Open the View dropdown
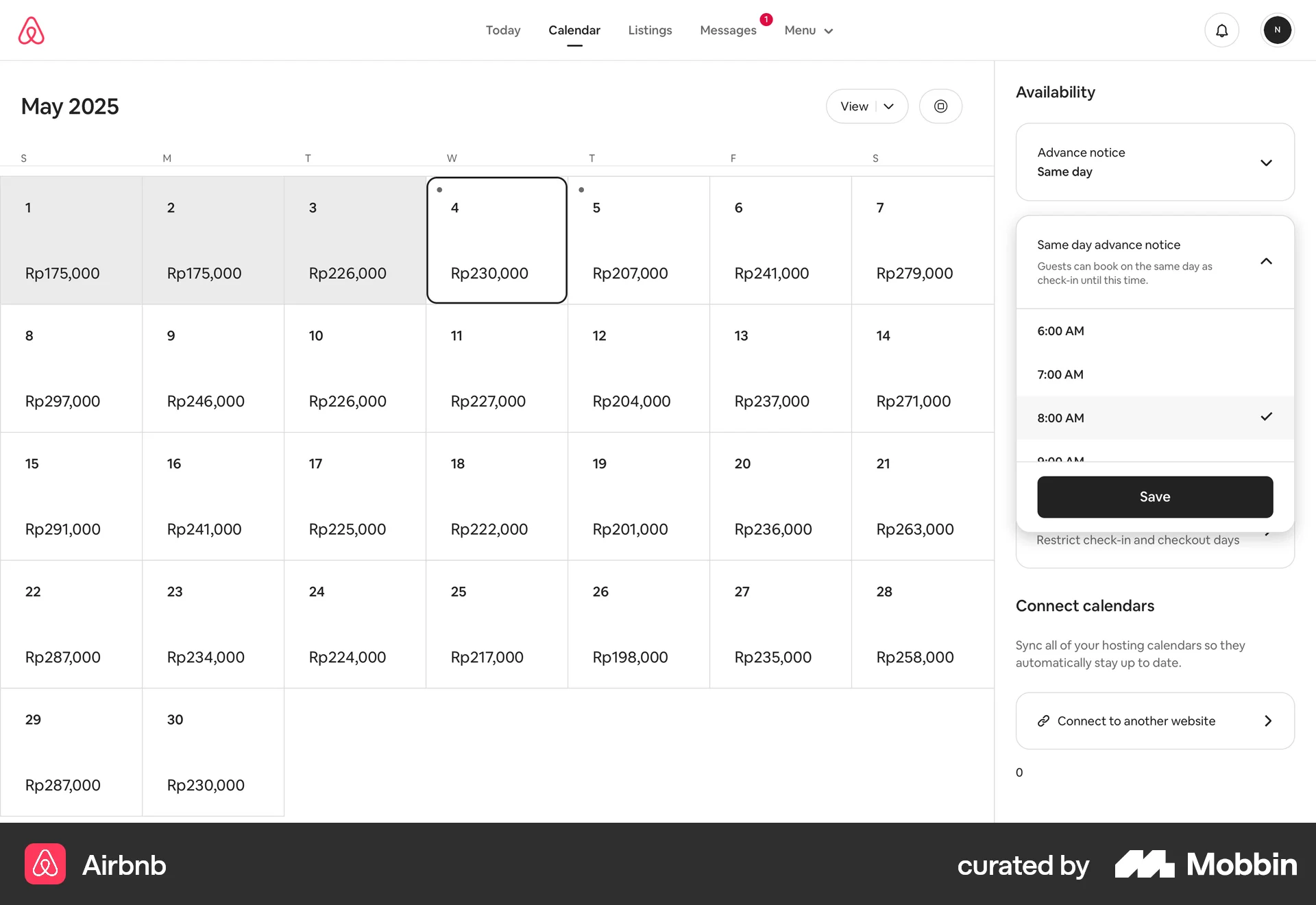 click(866, 106)
